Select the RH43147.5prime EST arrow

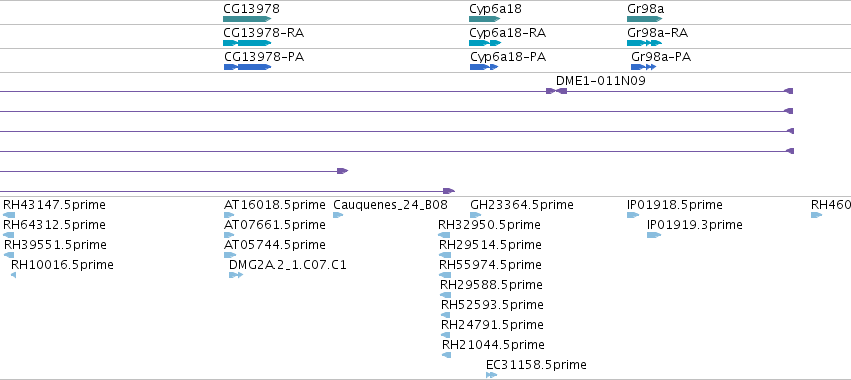point(9,215)
